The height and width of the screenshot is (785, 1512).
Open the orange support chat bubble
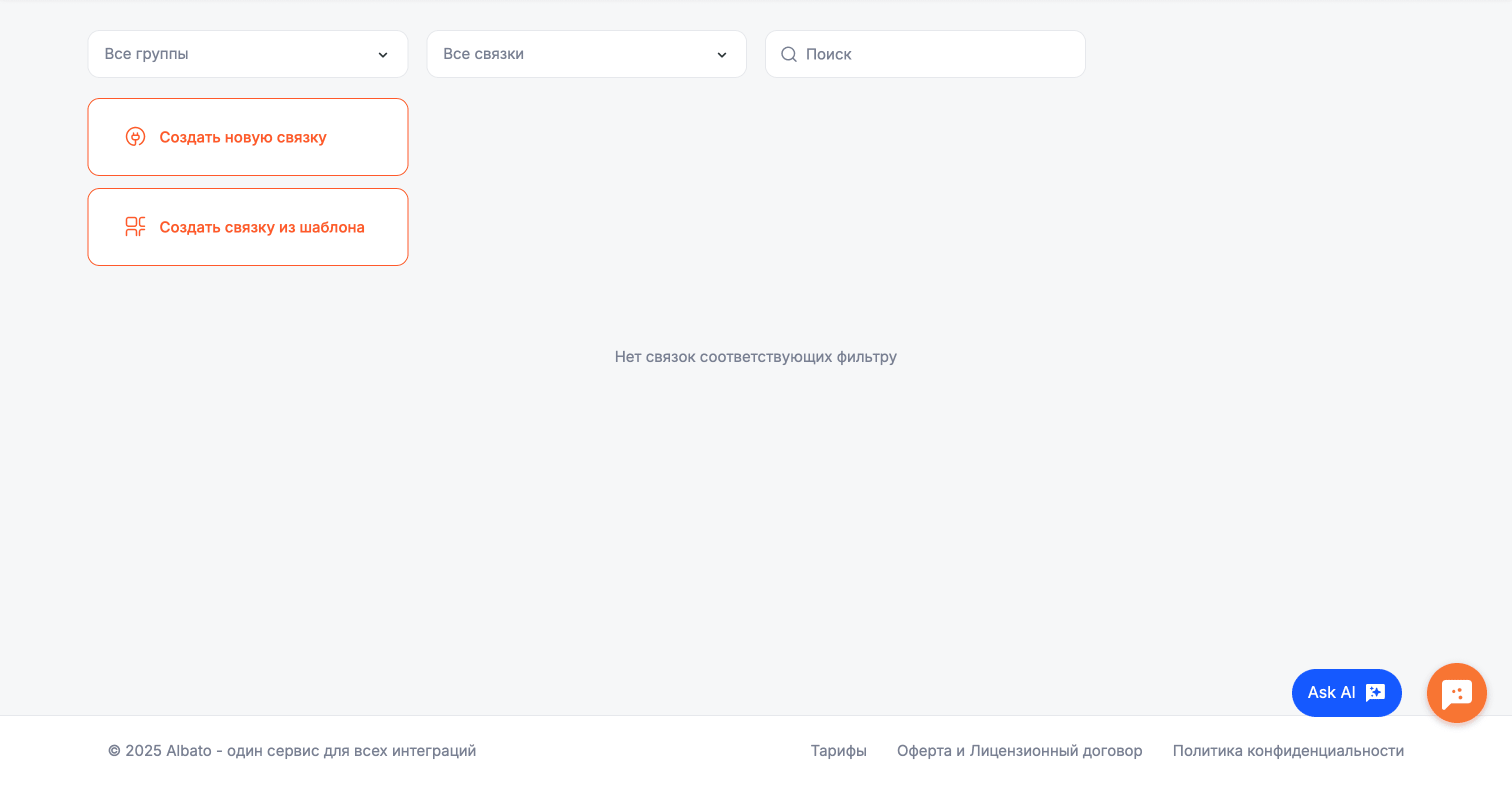[x=1456, y=693]
